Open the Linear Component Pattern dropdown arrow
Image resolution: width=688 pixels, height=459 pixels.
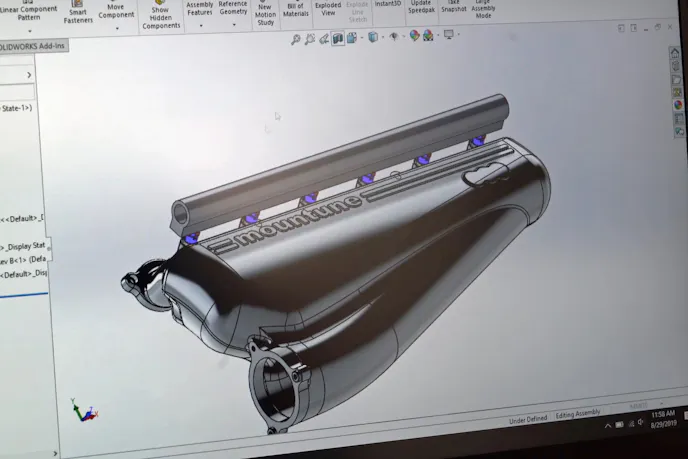(x=31, y=30)
